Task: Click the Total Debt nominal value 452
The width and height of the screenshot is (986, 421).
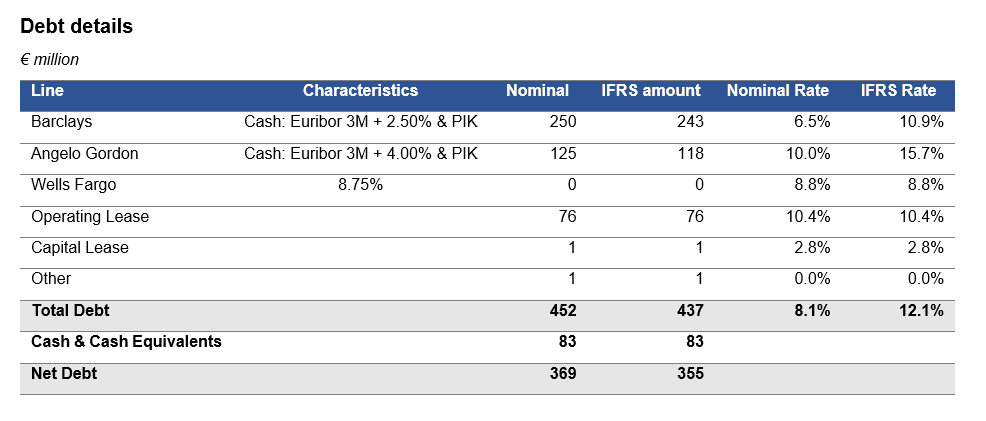Action: pyautogui.click(x=562, y=311)
